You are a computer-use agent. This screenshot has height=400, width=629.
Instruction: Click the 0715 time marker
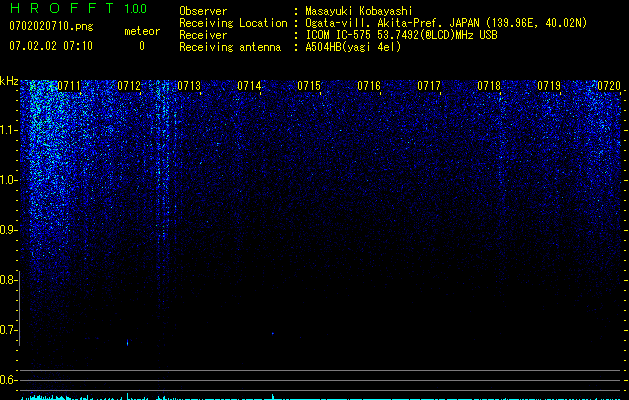[309, 86]
